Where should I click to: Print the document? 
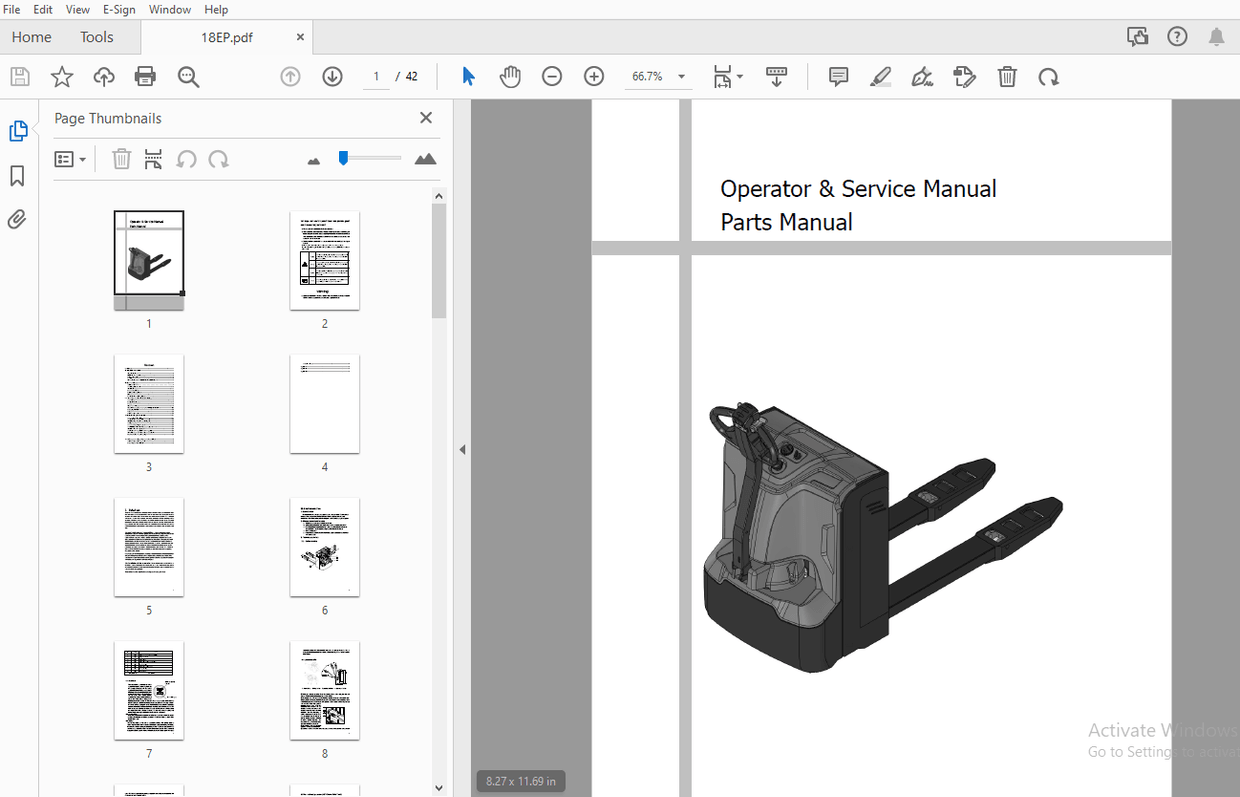pyautogui.click(x=145, y=76)
